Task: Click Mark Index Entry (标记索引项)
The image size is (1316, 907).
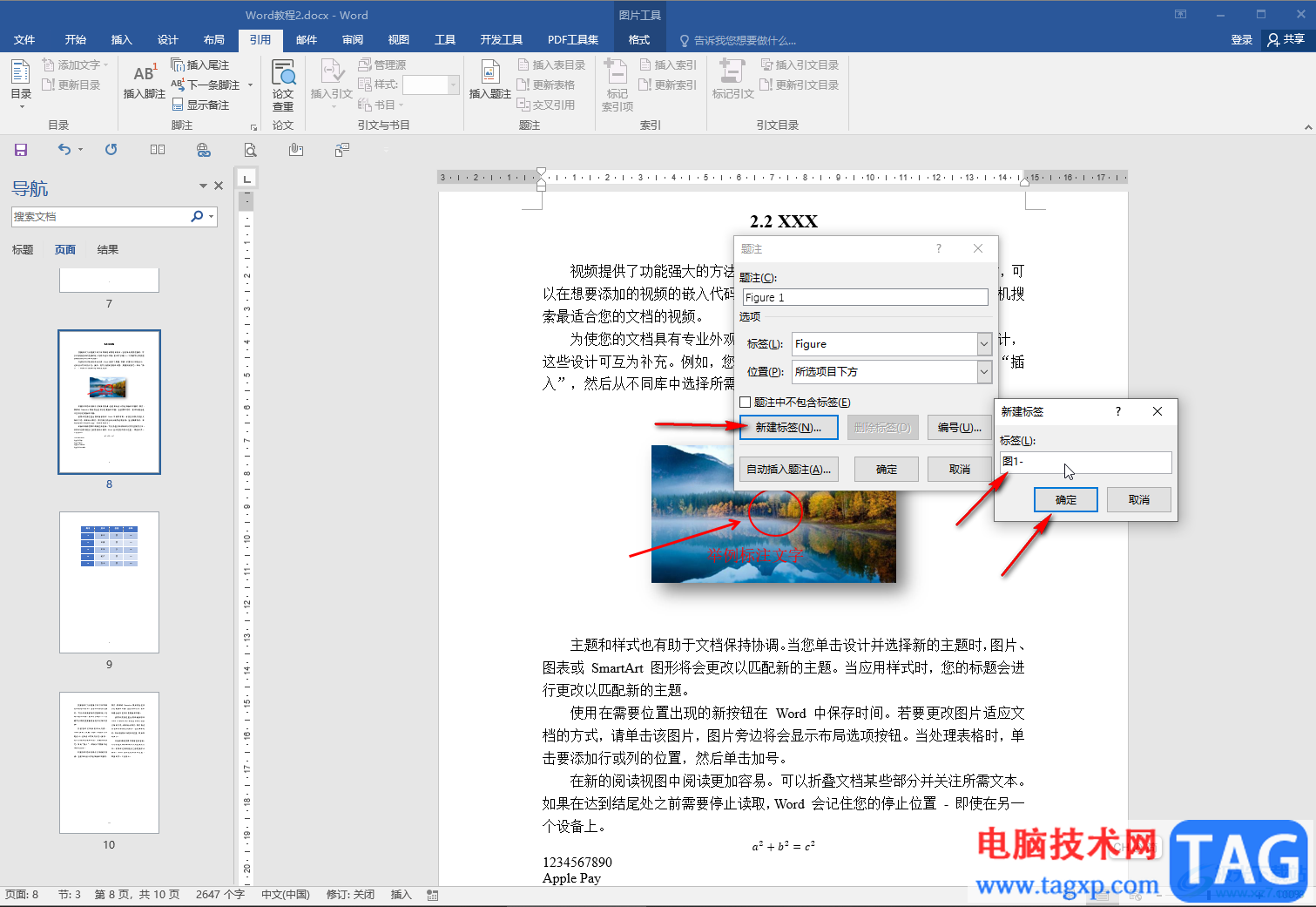Action: click(x=618, y=85)
